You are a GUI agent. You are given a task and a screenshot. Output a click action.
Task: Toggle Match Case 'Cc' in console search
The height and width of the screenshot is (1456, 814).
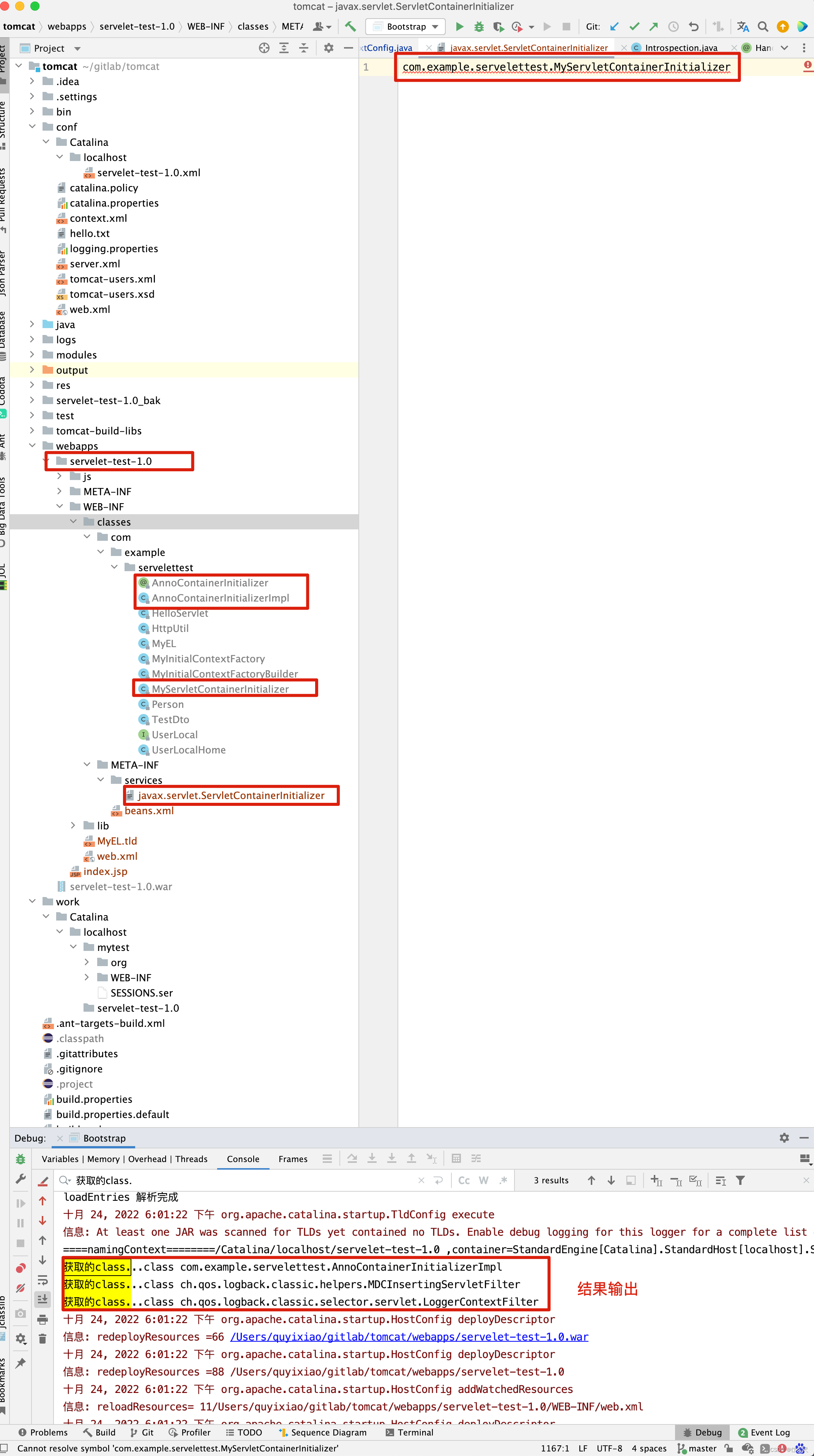[x=464, y=1180]
